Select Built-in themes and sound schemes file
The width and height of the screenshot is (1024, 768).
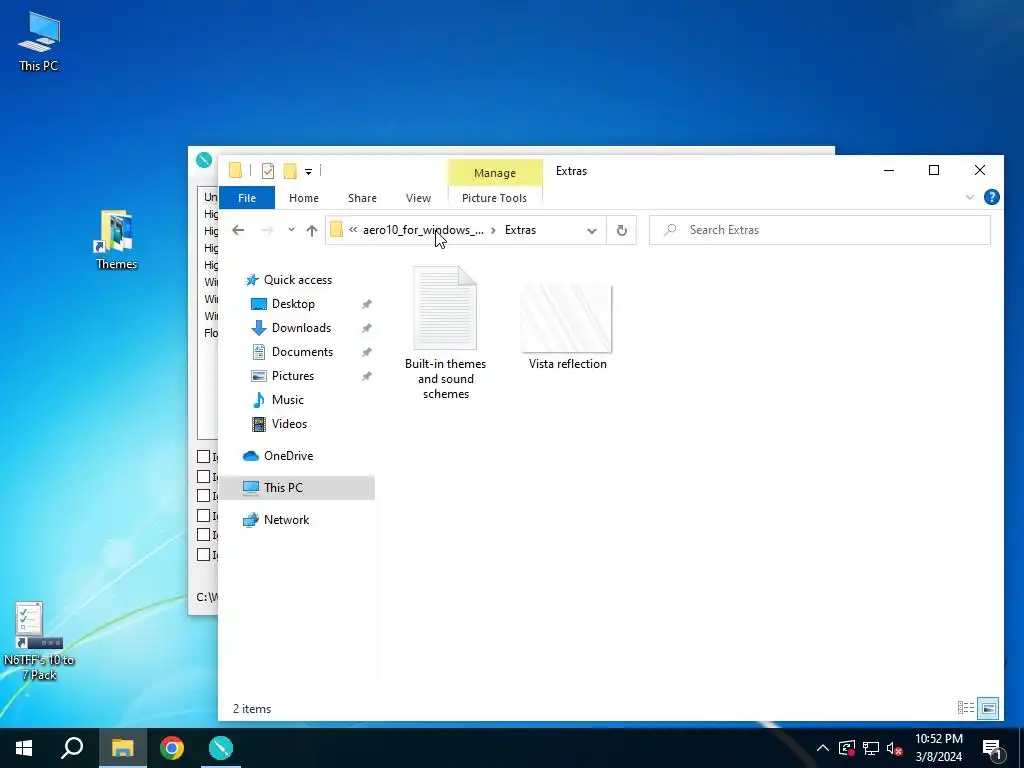(445, 333)
